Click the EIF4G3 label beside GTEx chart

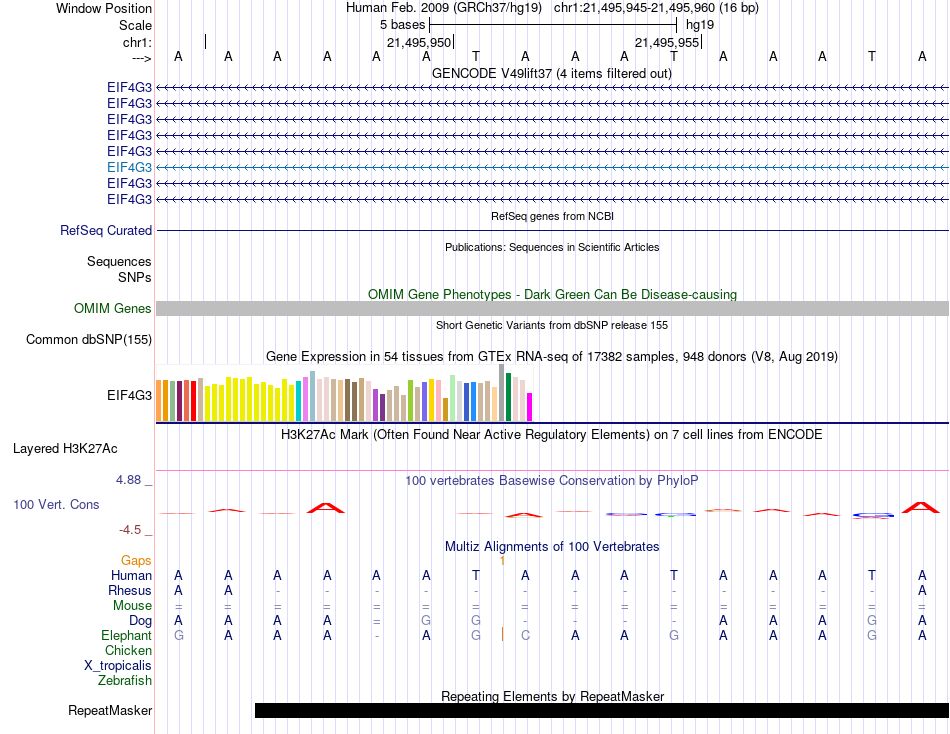(x=129, y=395)
